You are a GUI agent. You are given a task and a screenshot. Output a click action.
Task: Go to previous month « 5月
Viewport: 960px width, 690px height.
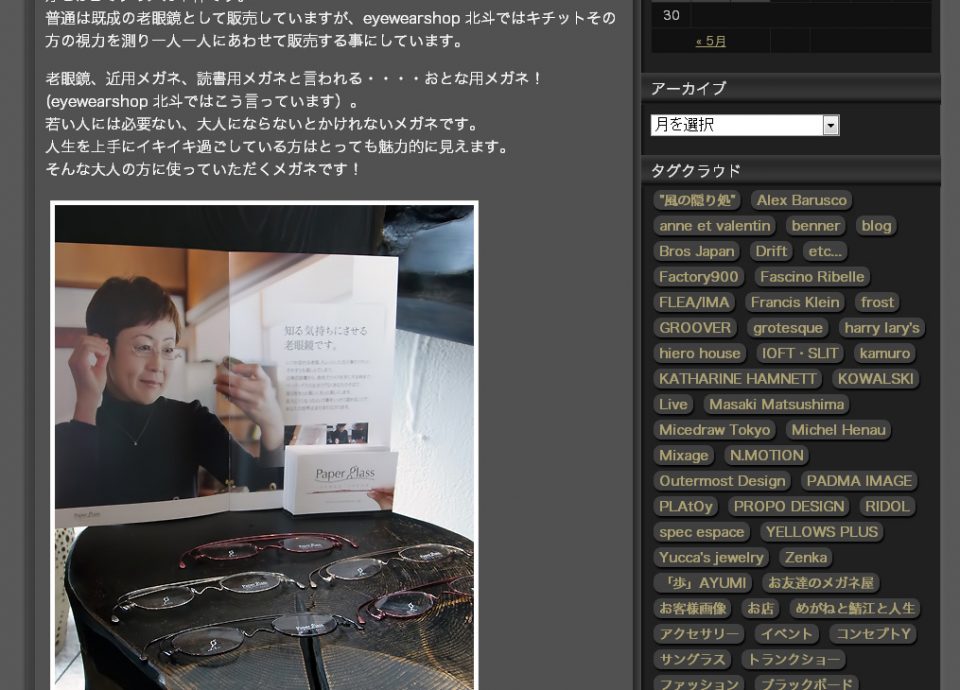[x=711, y=41]
